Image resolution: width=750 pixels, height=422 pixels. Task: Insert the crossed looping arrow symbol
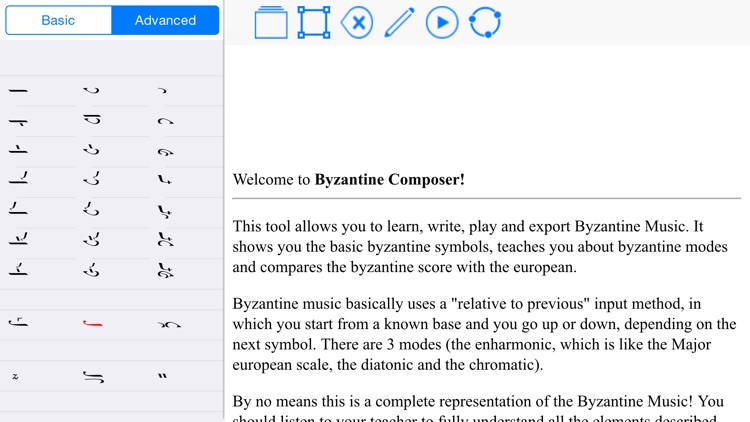click(x=169, y=325)
